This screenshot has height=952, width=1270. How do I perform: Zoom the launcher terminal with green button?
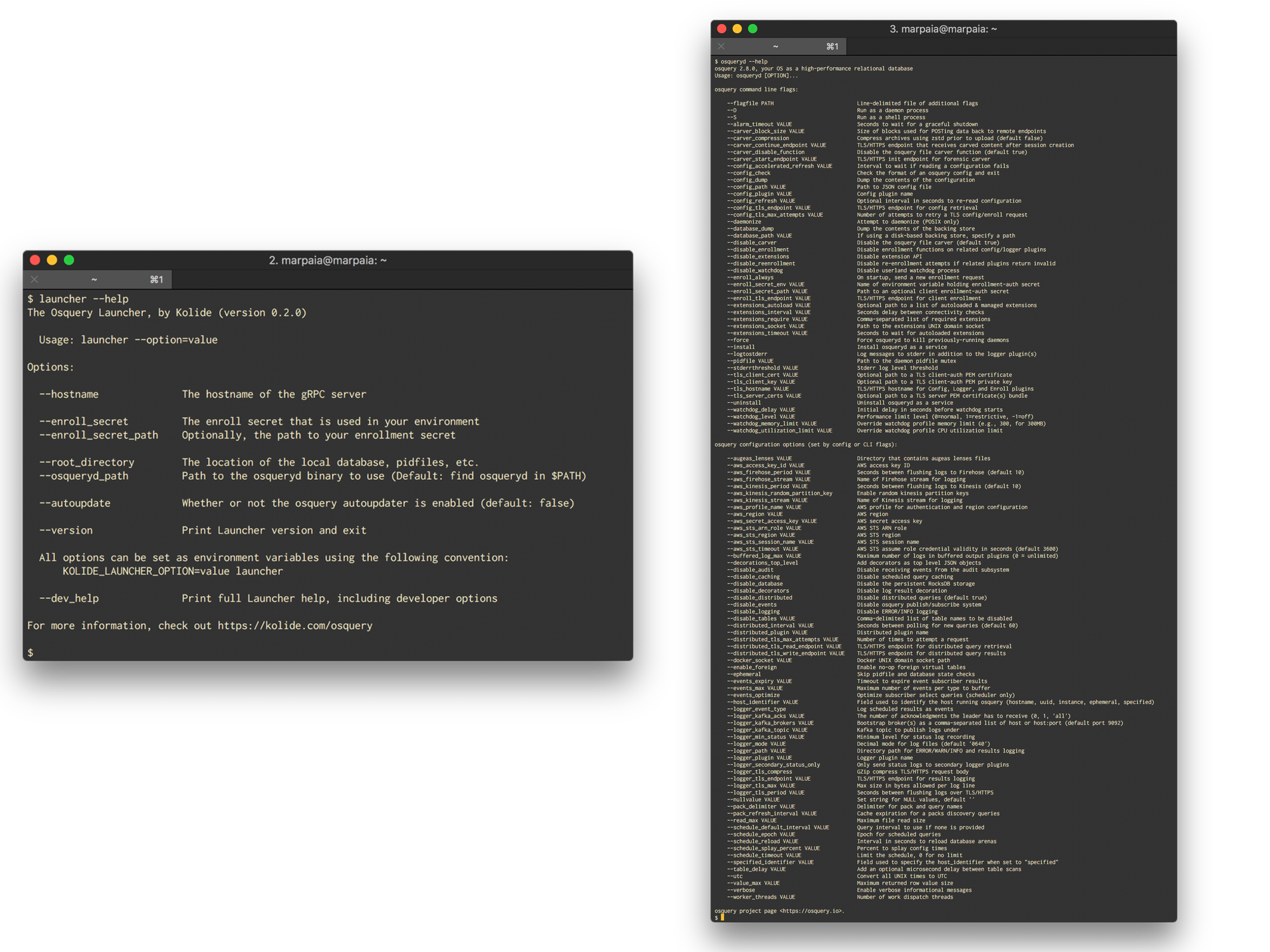69,260
